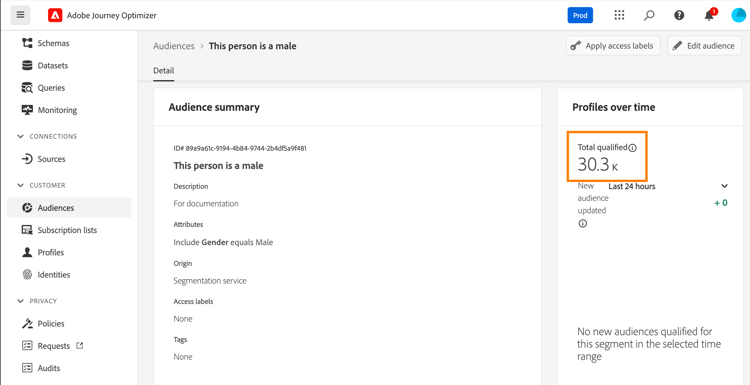750x385 pixels.
Task: Click the Total qualified info icon
Action: pos(632,148)
